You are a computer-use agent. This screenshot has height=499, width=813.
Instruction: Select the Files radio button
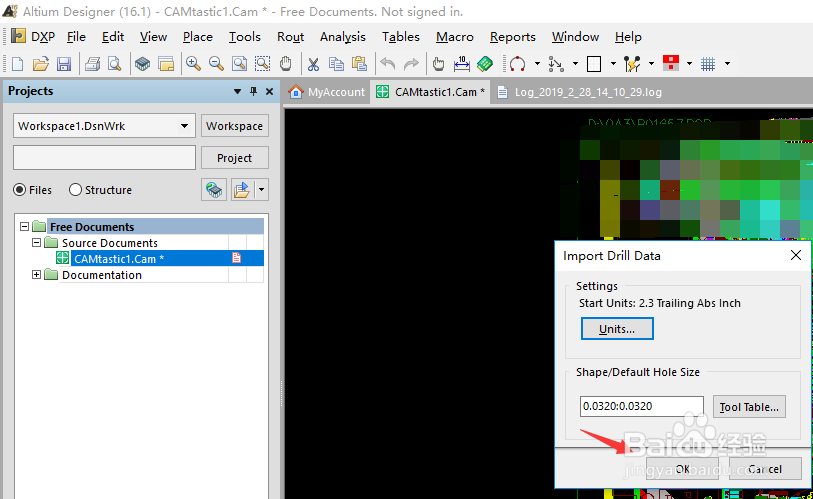pyautogui.click(x=19, y=190)
